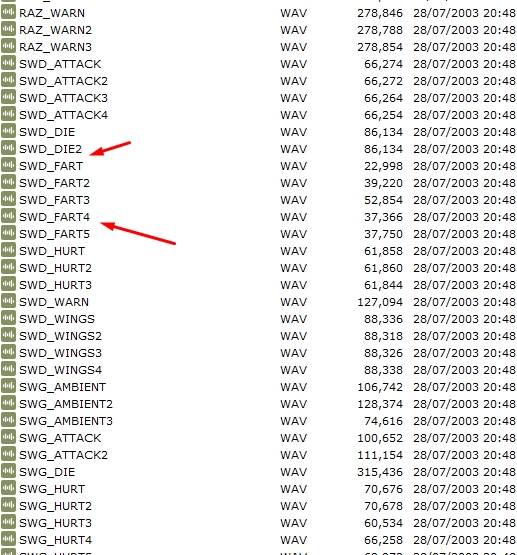Click the audio icon beside SWD_WARN
The image size is (517, 555).
[8, 301]
